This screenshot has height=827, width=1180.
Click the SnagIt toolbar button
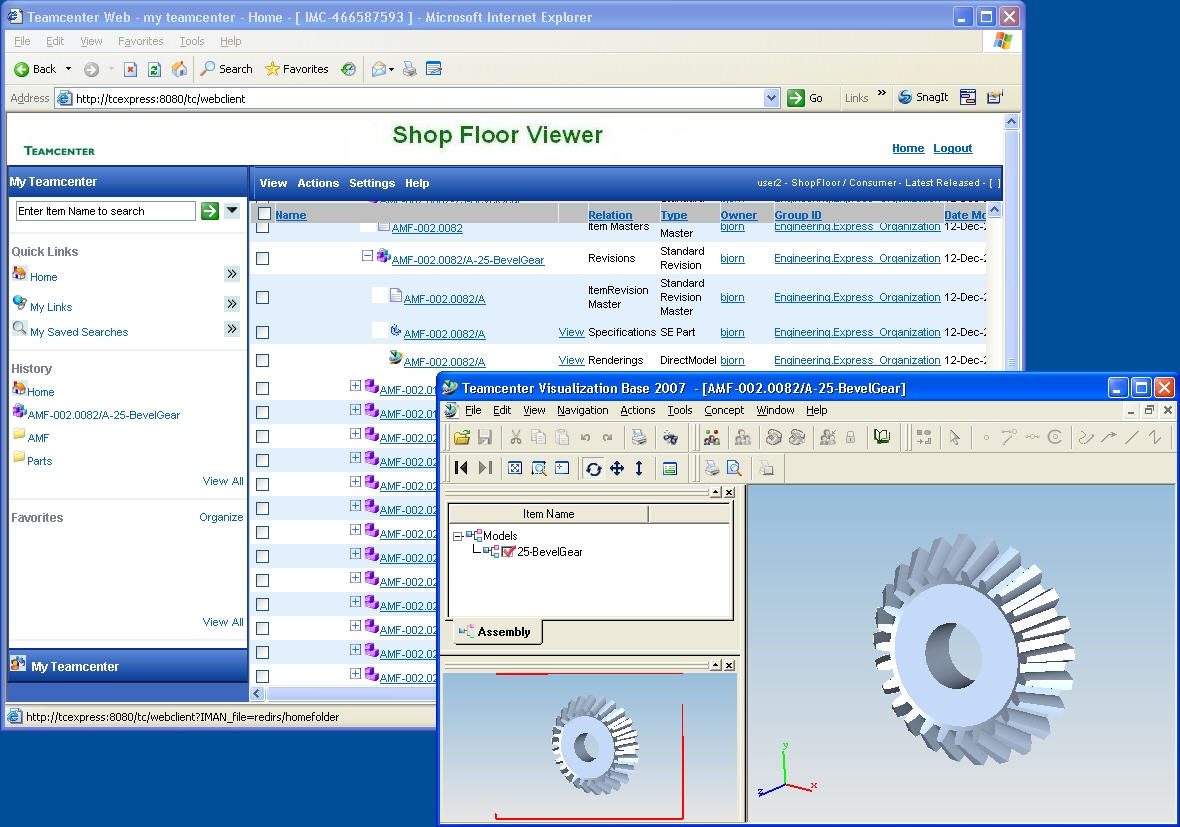(923, 97)
